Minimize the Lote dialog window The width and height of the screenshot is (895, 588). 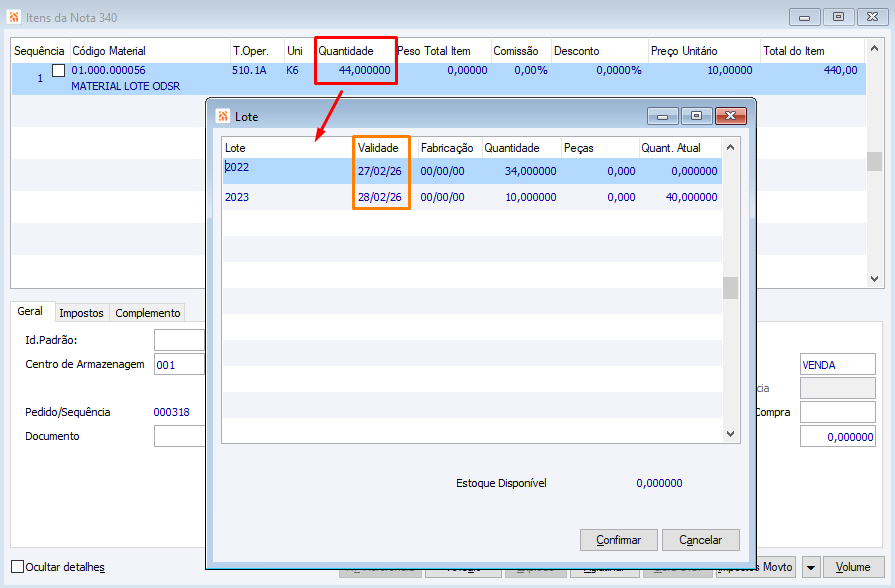point(663,116)
